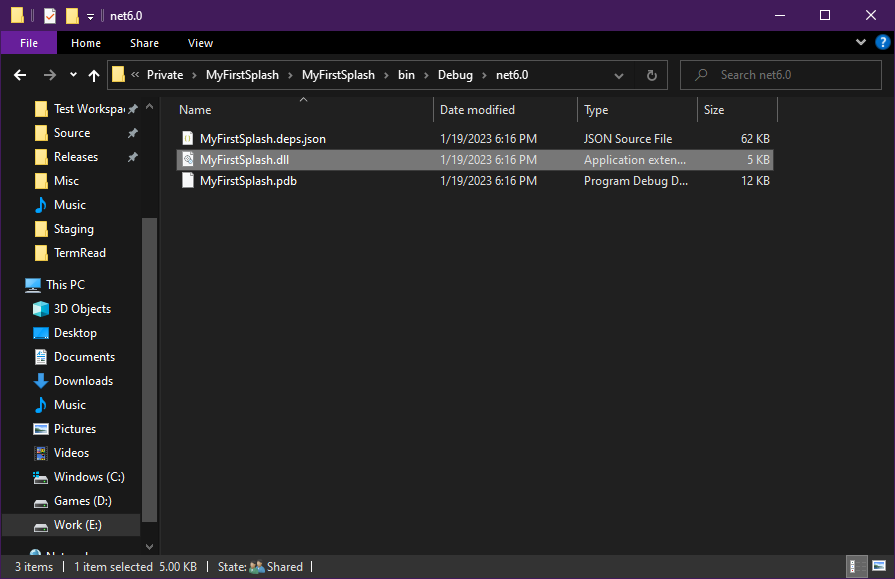Screen dimensions: 895x579
Task: Switch to the View ribbon tab
Action: [200, 43]
